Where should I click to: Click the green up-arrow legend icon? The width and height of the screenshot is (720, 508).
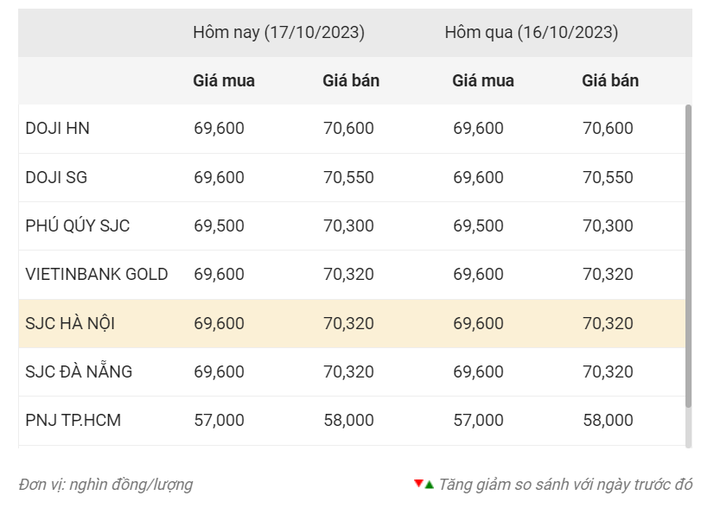429,485
